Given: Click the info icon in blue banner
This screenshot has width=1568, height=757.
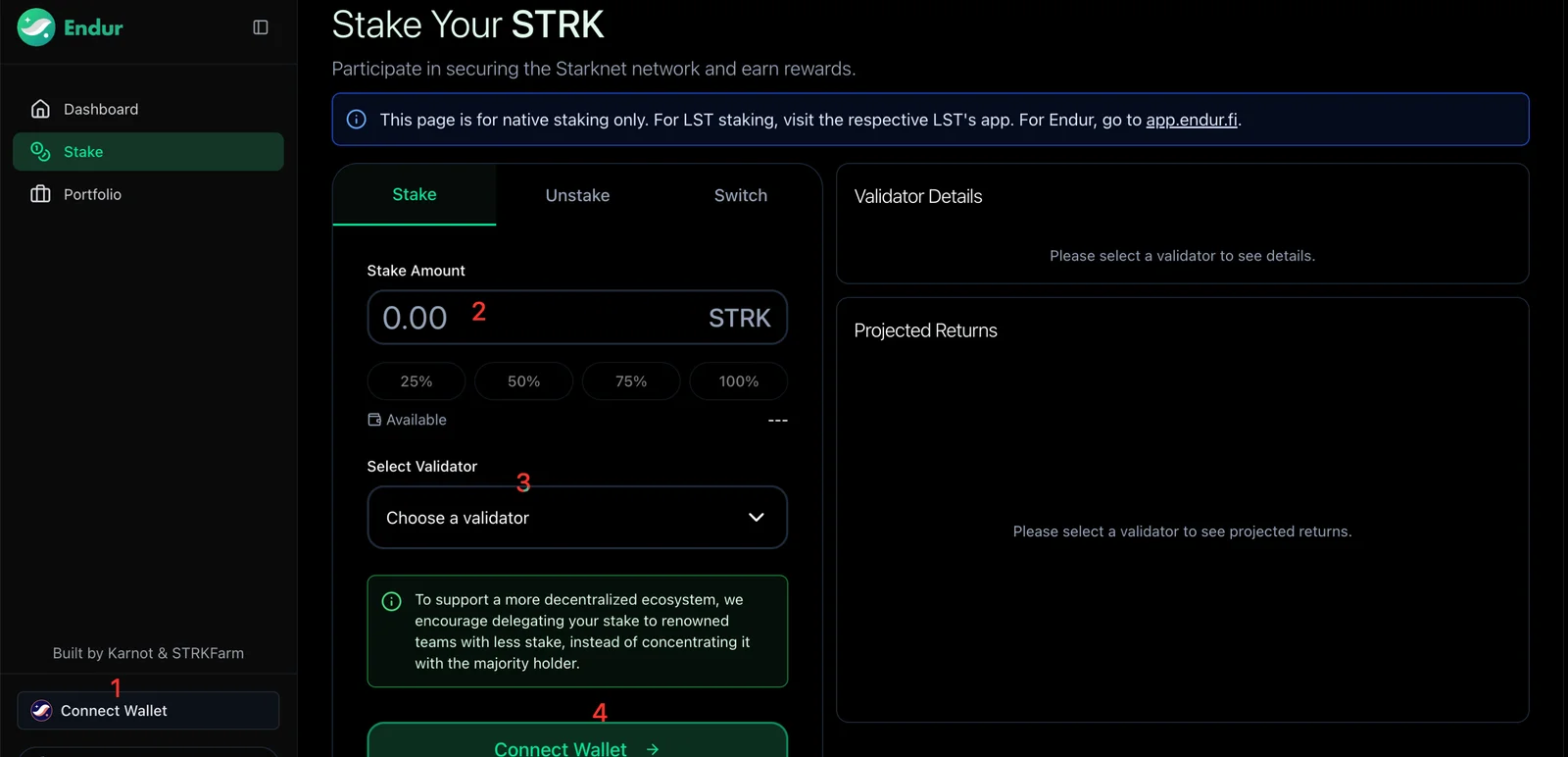Looking at the screenshot, I should pos(357,120).
